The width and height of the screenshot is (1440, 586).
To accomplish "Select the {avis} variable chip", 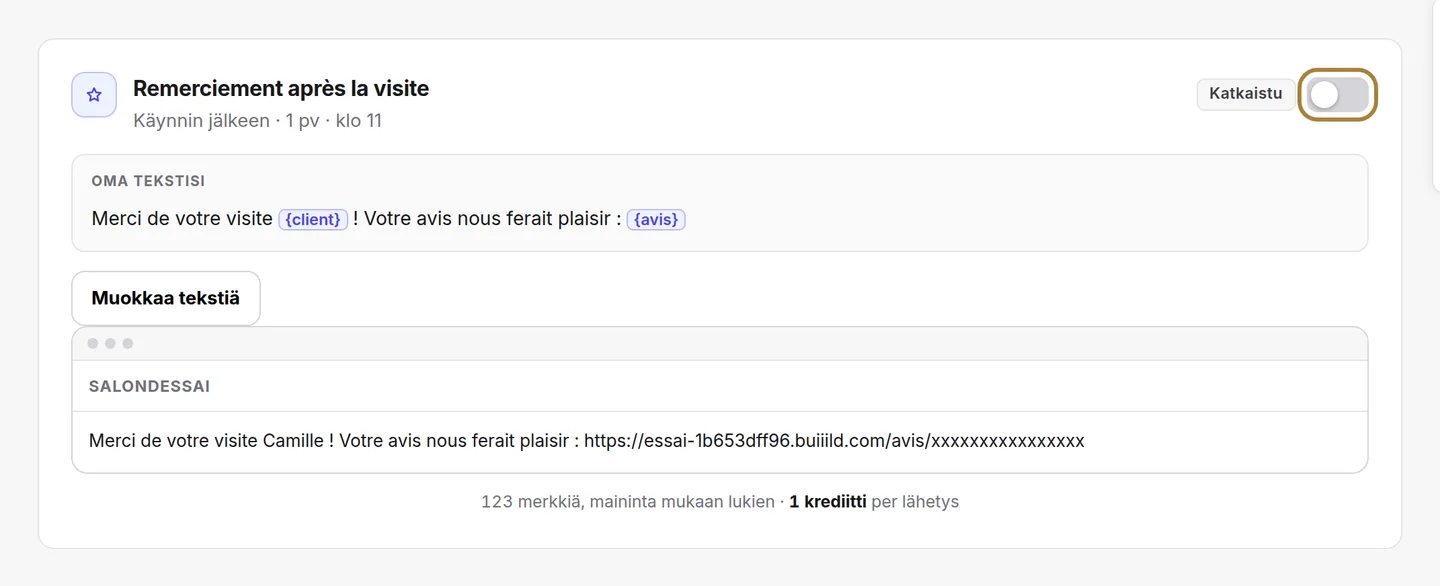I will point(656,219).
